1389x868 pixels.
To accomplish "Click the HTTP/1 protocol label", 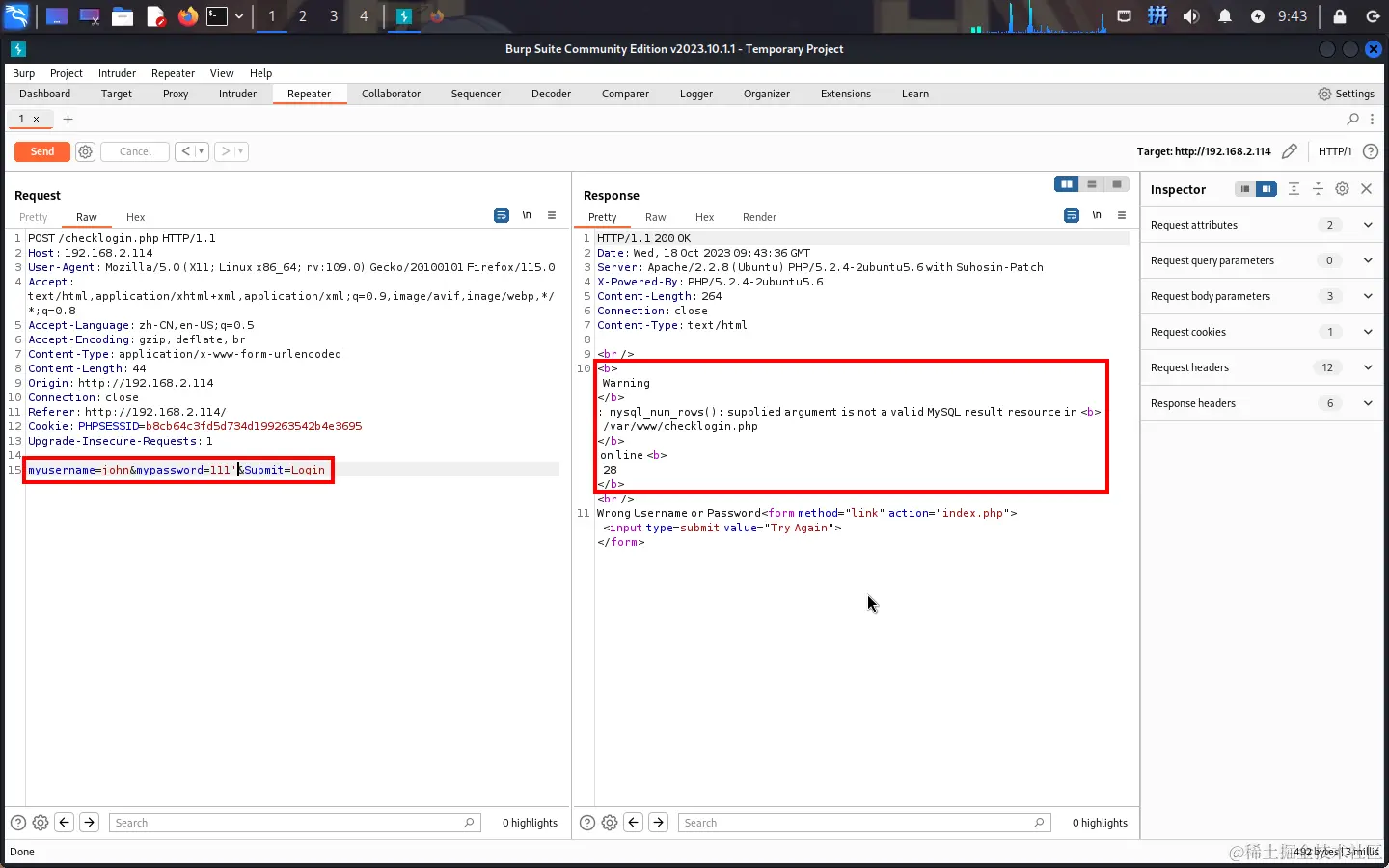I will coord(1335,151).
